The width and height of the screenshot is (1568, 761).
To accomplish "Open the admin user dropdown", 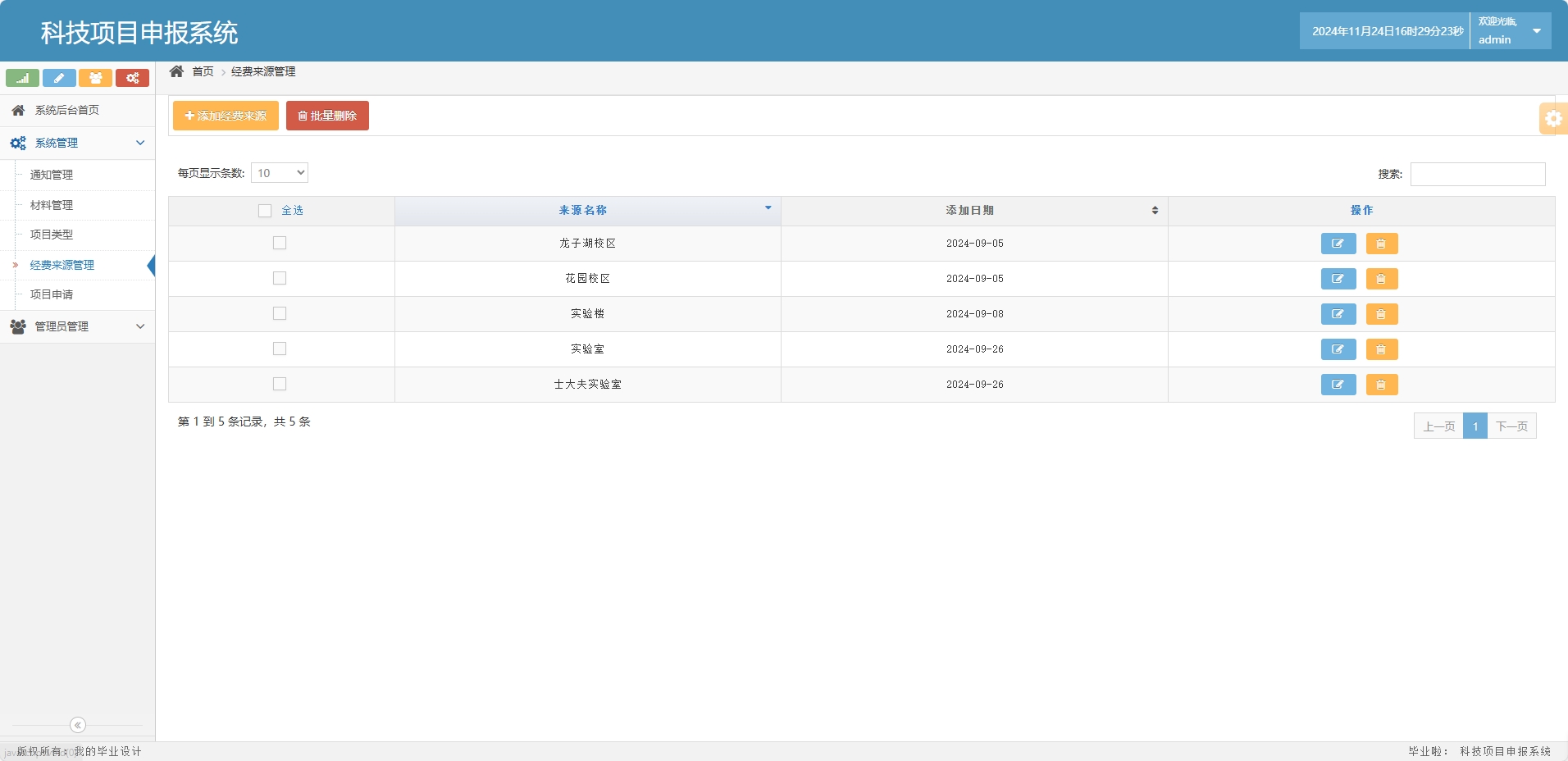I will pyautogui.click(x=1536, y=31).
